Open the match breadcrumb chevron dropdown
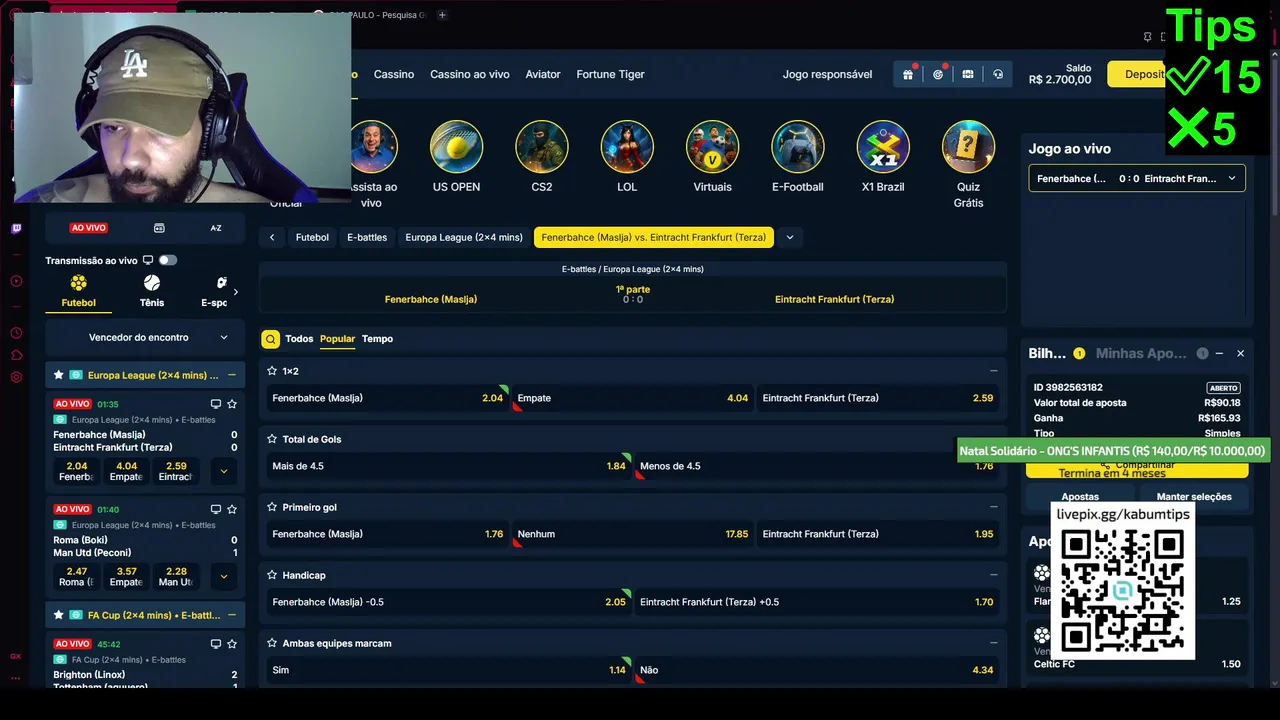The width and height of the screenshot is (1280, 720). (790, 237)
